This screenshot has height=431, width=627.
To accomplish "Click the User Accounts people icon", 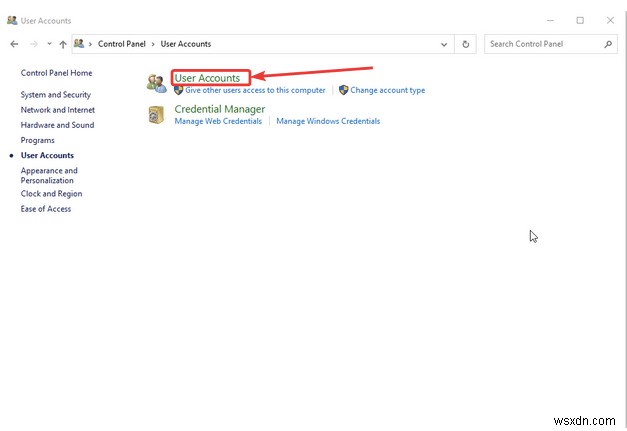I will [156, 84].
